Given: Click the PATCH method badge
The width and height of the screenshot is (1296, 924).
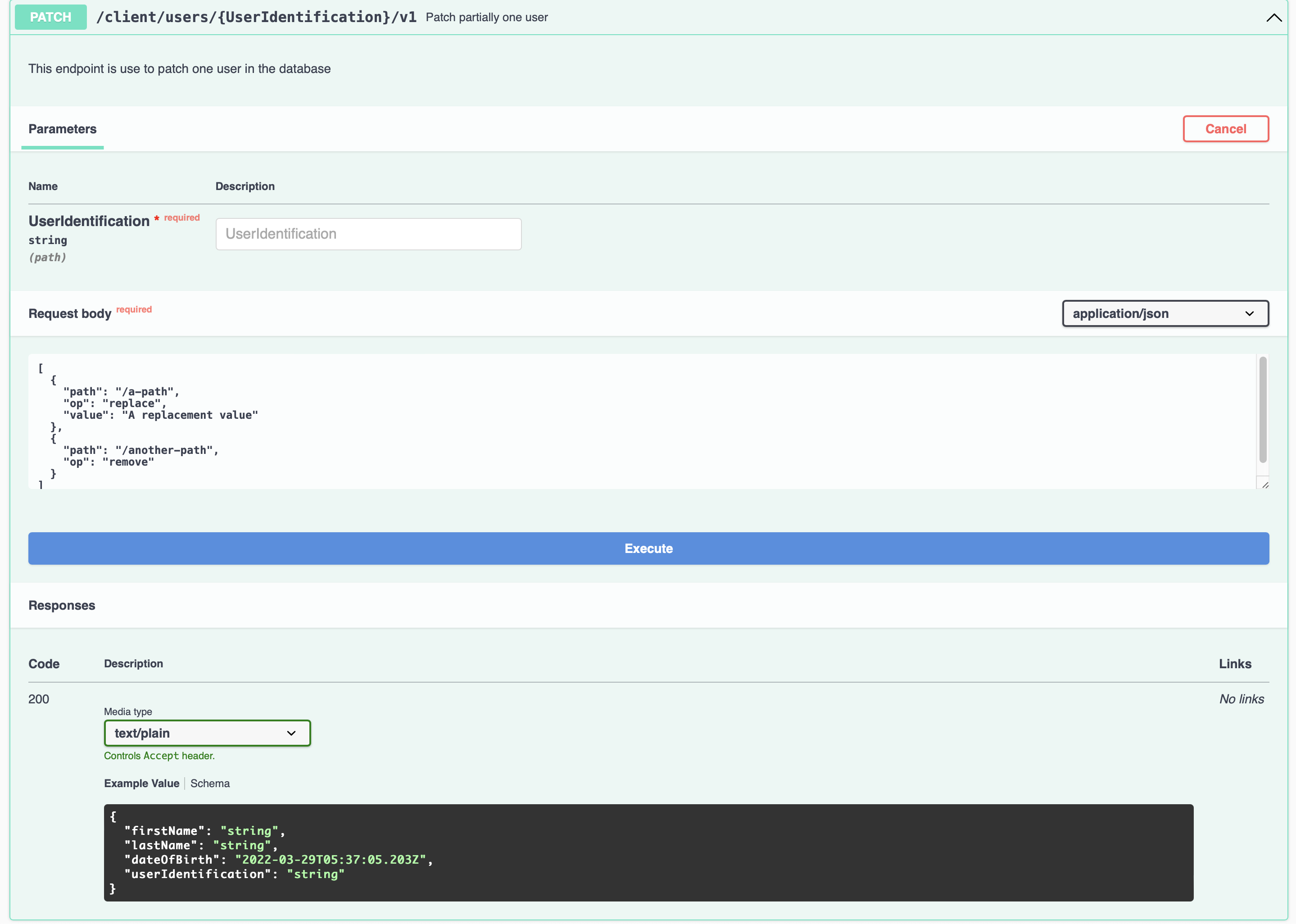Looking at the screenshot, I should (50, 17).
